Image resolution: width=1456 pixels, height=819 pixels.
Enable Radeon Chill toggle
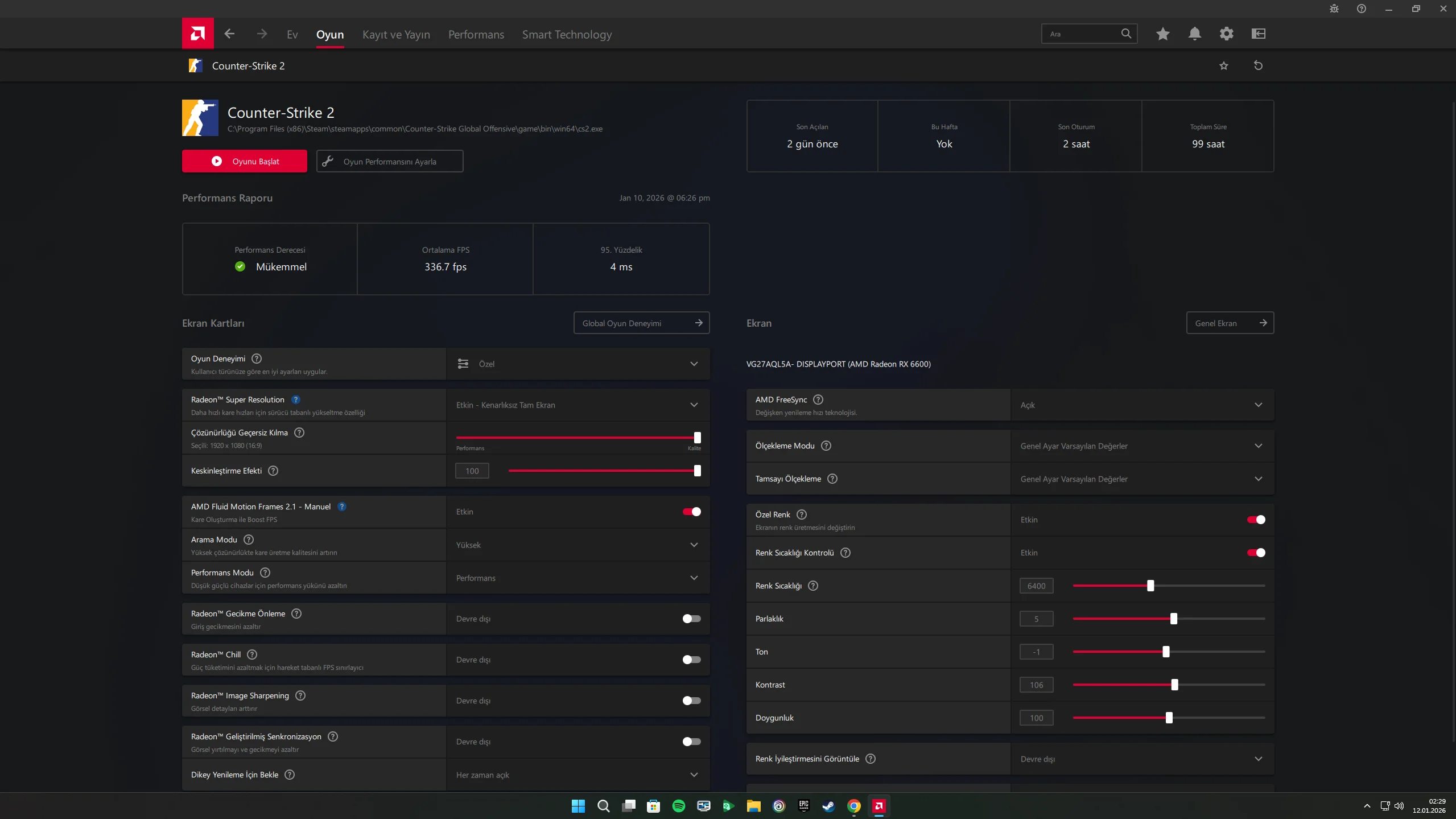(x=691, y=660)
